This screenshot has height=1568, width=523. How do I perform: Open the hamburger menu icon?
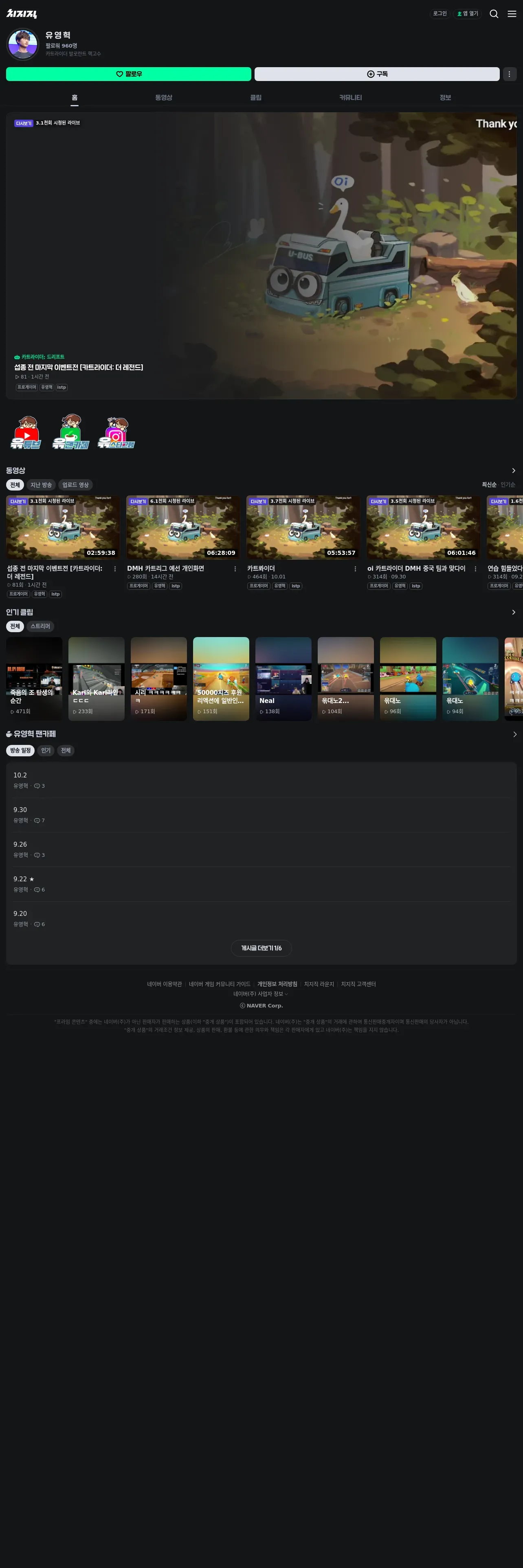click(512, 13)
